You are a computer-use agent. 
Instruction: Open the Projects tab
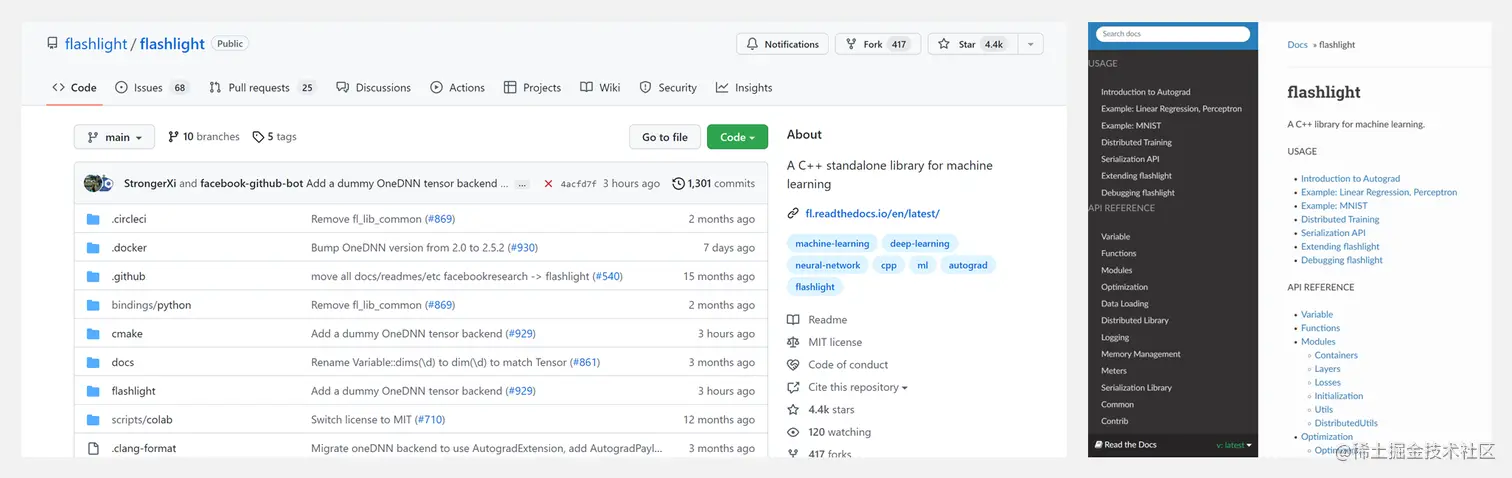click(x=532, y=88)
